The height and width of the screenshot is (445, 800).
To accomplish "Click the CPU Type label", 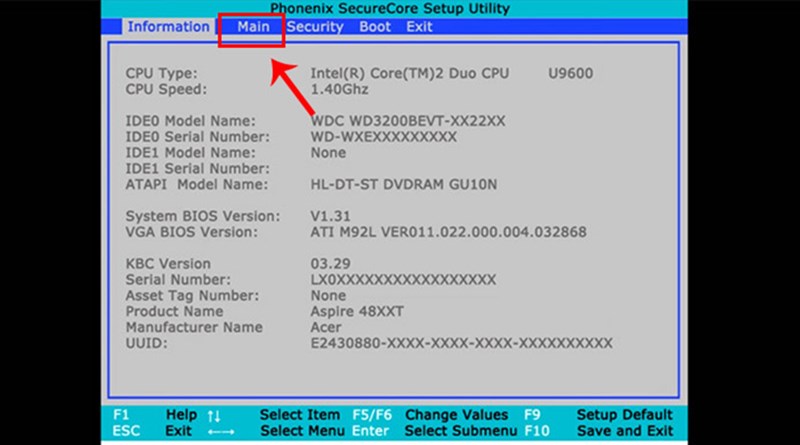I will [161, 73].
